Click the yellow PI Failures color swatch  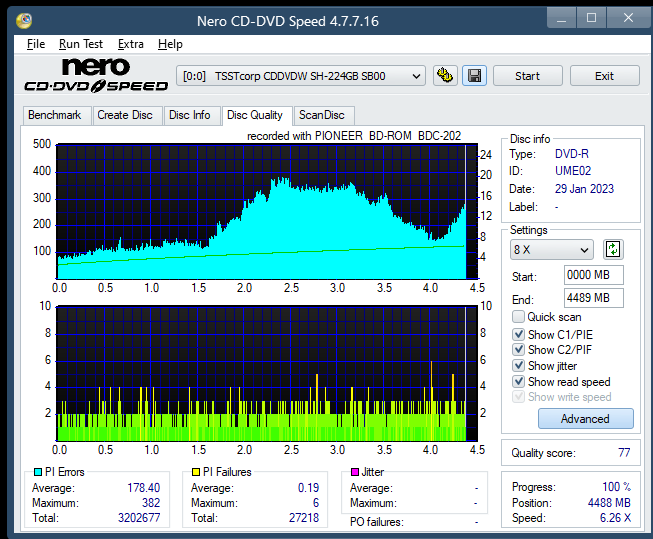tap(196, 472)
